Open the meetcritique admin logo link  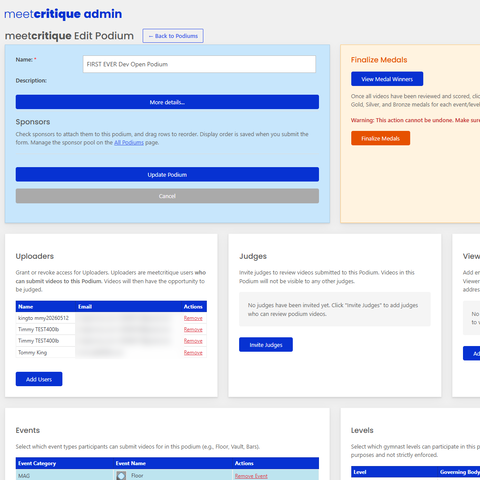(63, 14)
